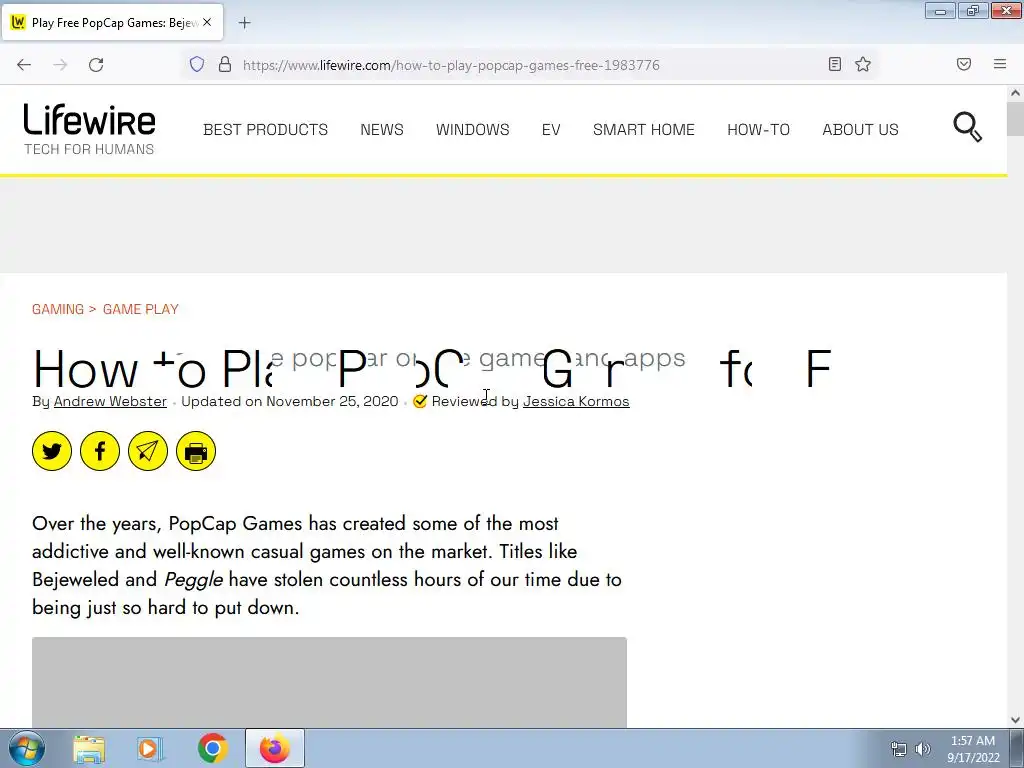Open File Explorer from taskbar

(x=89, y=749)
